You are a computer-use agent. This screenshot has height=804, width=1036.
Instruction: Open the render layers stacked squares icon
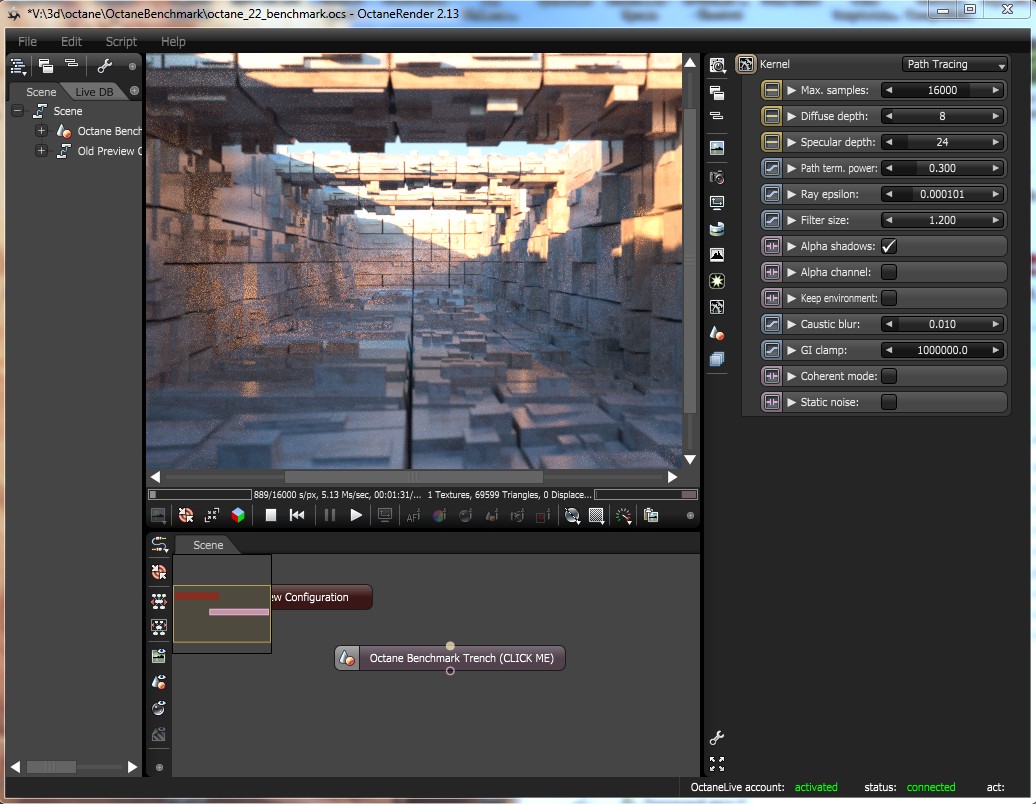[x=717, y=359]
